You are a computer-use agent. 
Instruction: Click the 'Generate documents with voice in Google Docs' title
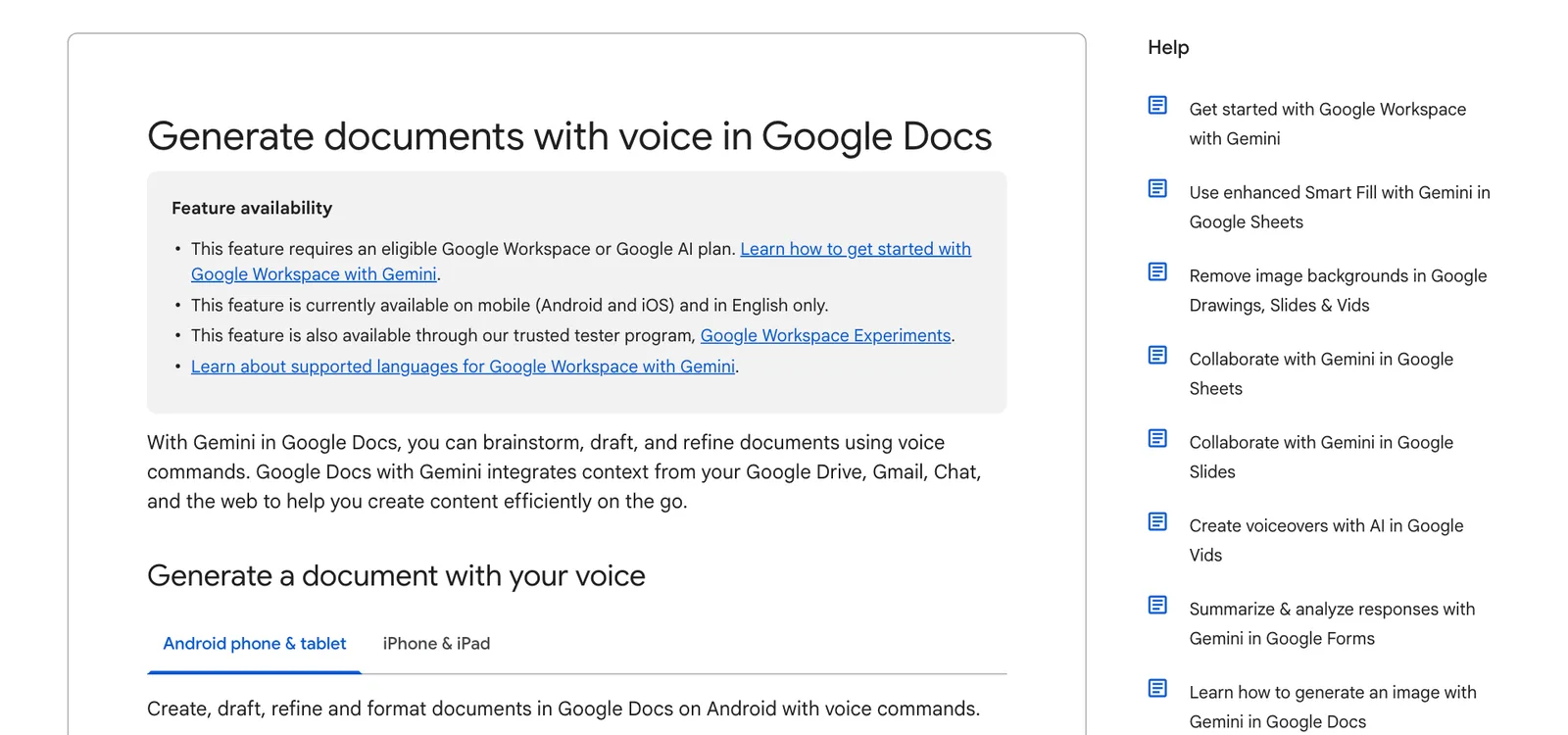pyautogui.click(x=569, y=136)
